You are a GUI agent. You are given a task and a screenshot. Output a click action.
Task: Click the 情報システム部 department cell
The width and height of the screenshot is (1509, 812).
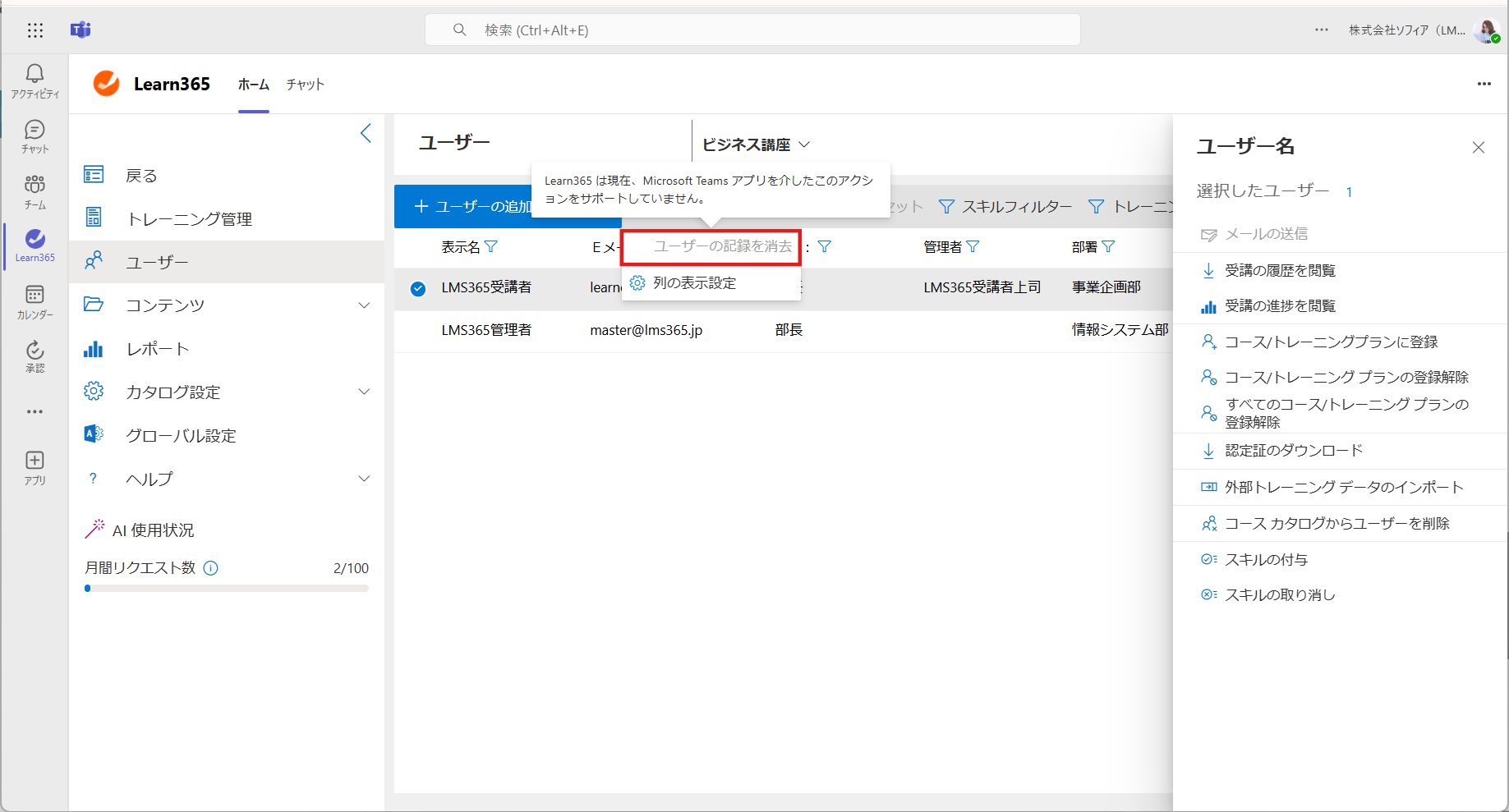1120,330
